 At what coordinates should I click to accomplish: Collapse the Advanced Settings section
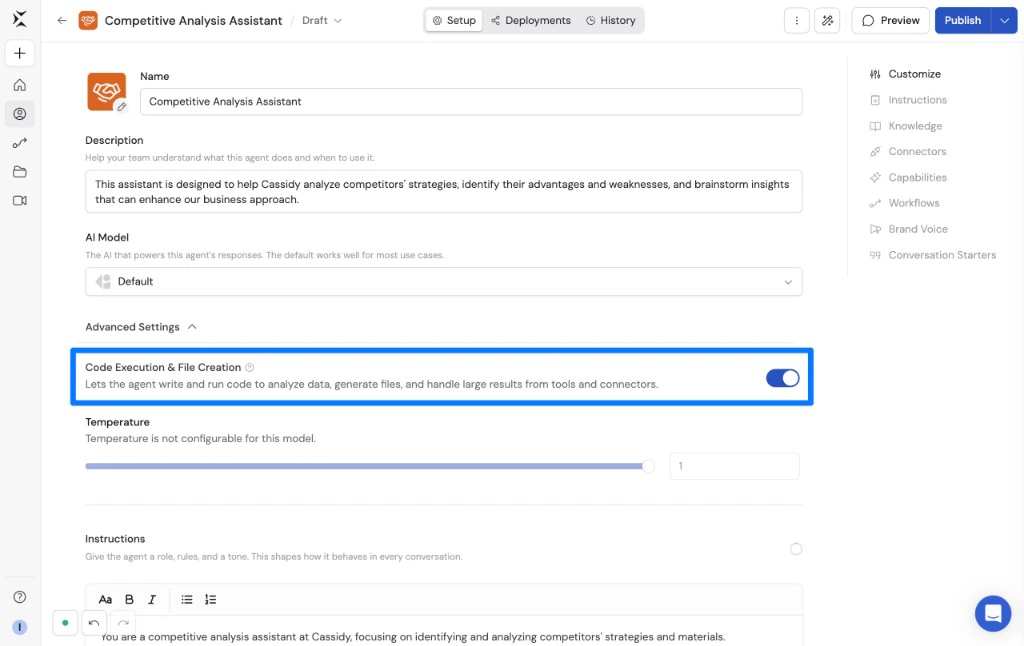click(x=141, y=327)
